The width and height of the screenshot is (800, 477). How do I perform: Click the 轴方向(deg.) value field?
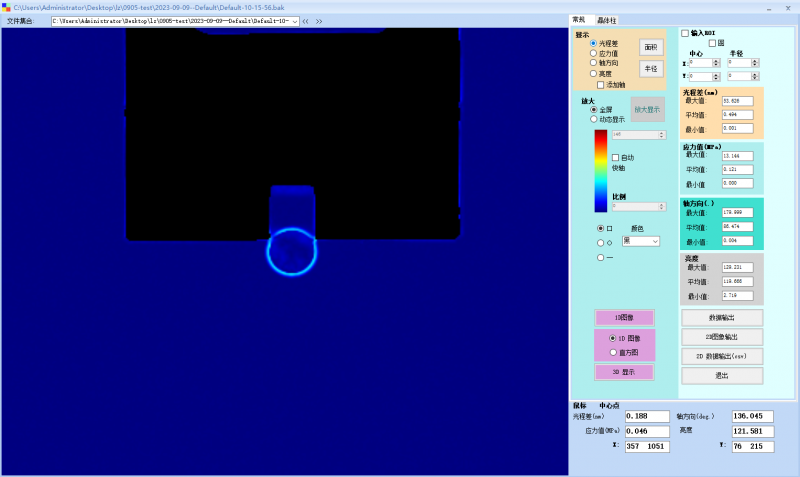(x=753, y=416)
